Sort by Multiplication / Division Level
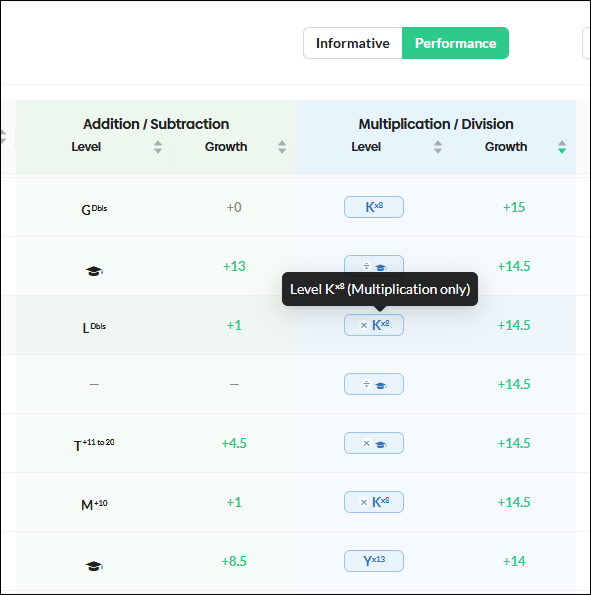Image resolution: width=591 pixels, height=595 pixels. click(x=438, y=147)
